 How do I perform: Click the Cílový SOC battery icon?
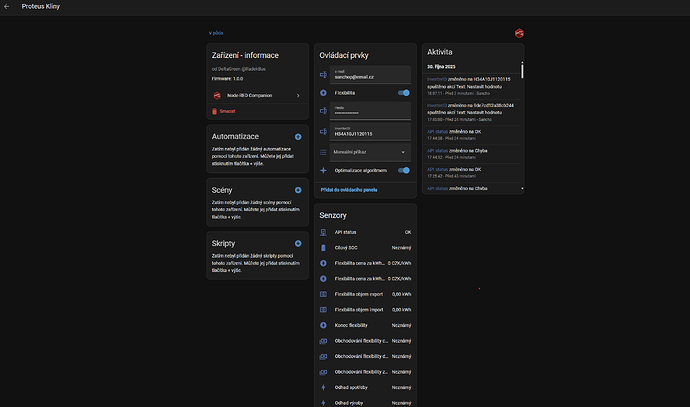coord(323,247)
